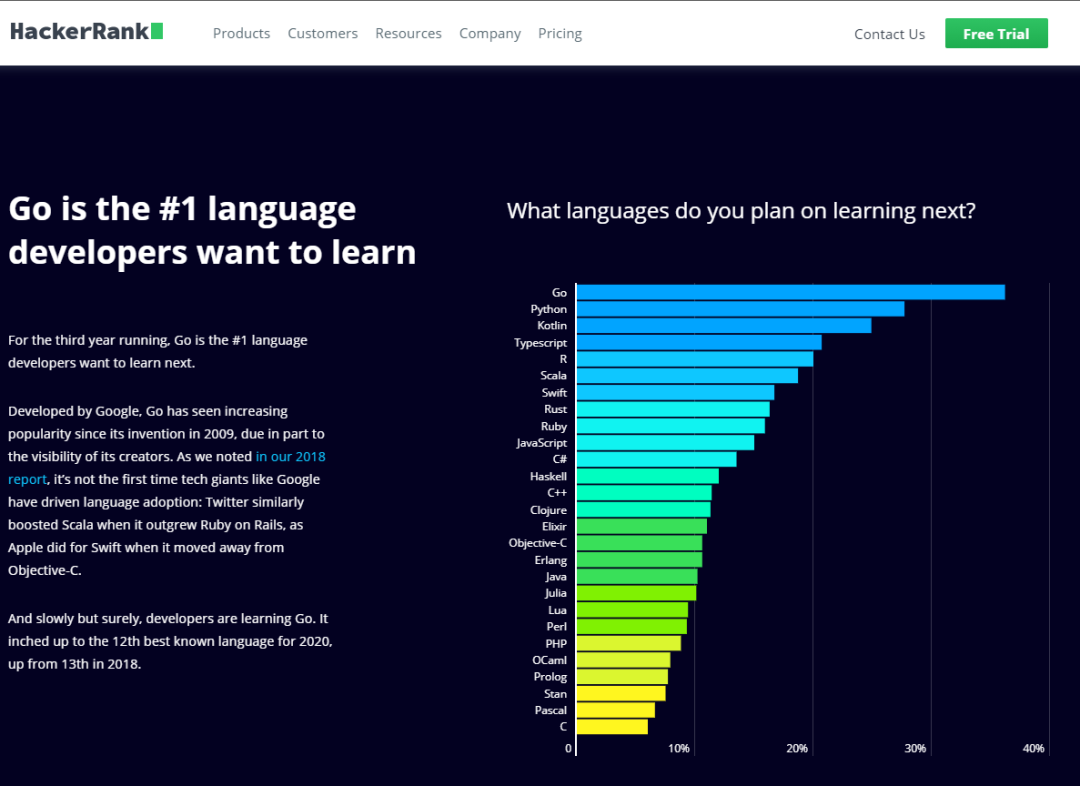
Task: Click the 'Clojure' axis label
Action: [x=548, y=510]
